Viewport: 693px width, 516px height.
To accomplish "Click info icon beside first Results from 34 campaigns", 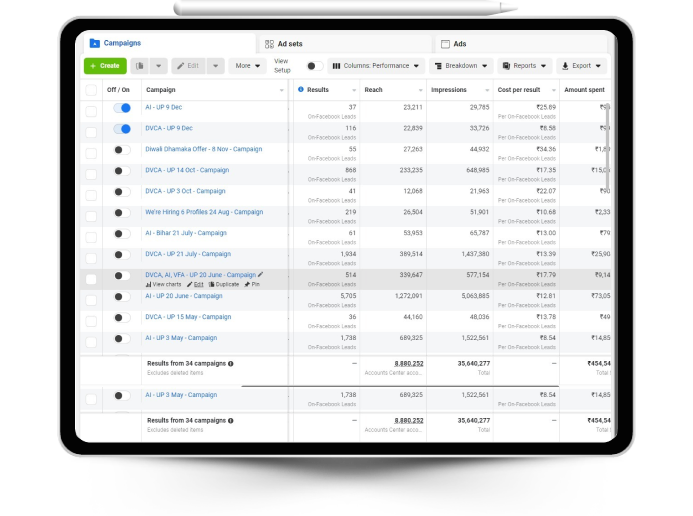I will click(231, 364).
